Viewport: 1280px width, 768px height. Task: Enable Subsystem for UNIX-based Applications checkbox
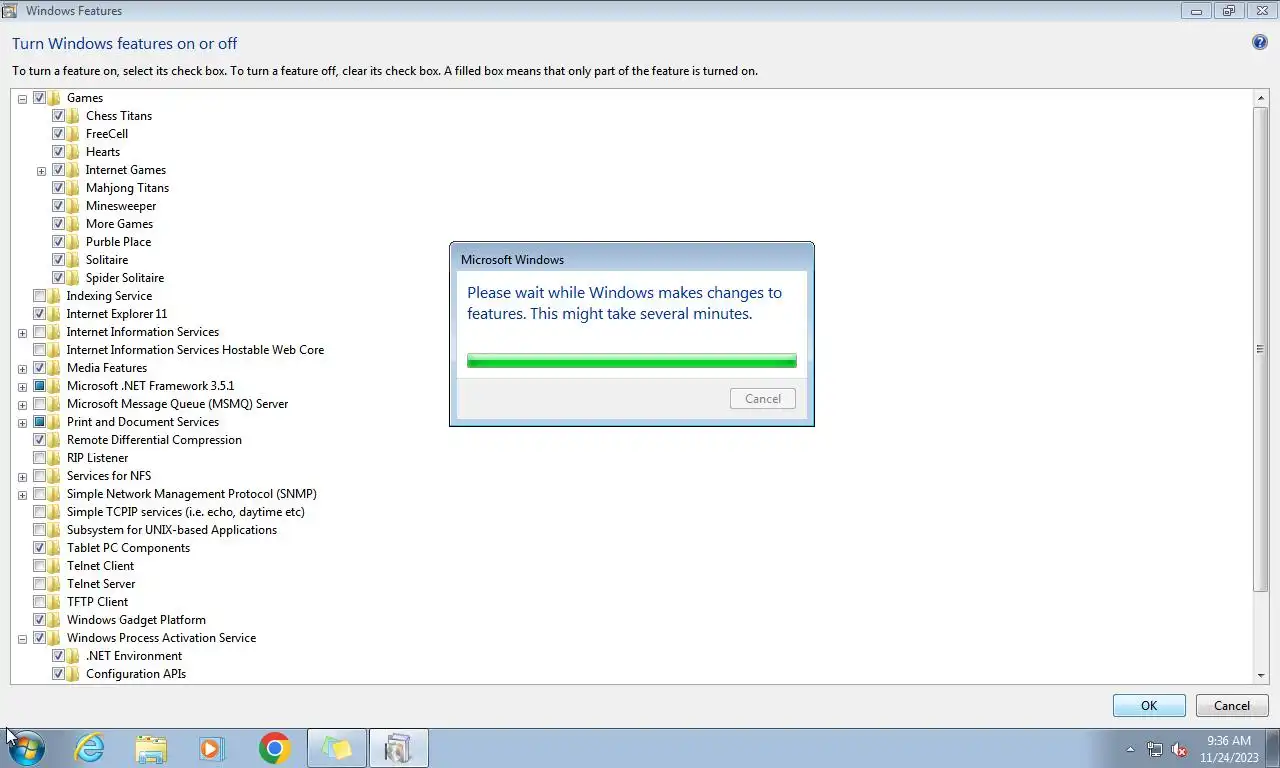pos(40,530)
